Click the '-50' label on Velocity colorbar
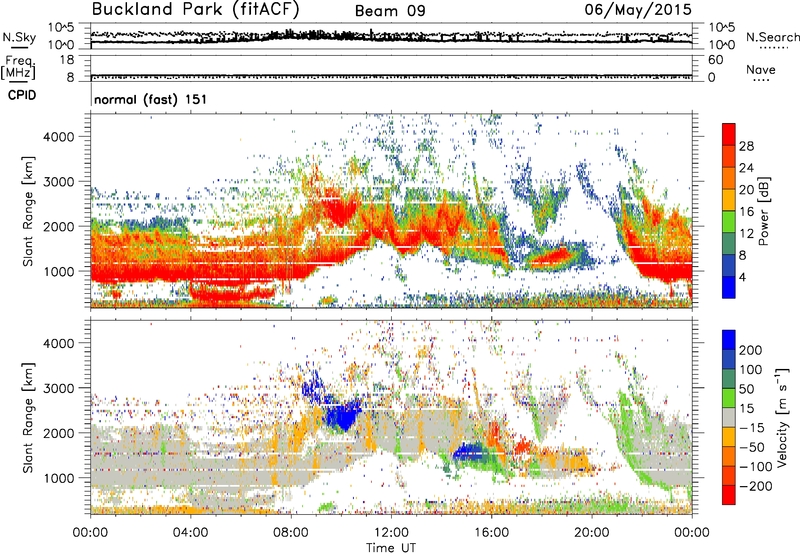The image size is (800, 554). tap(752, 447)
